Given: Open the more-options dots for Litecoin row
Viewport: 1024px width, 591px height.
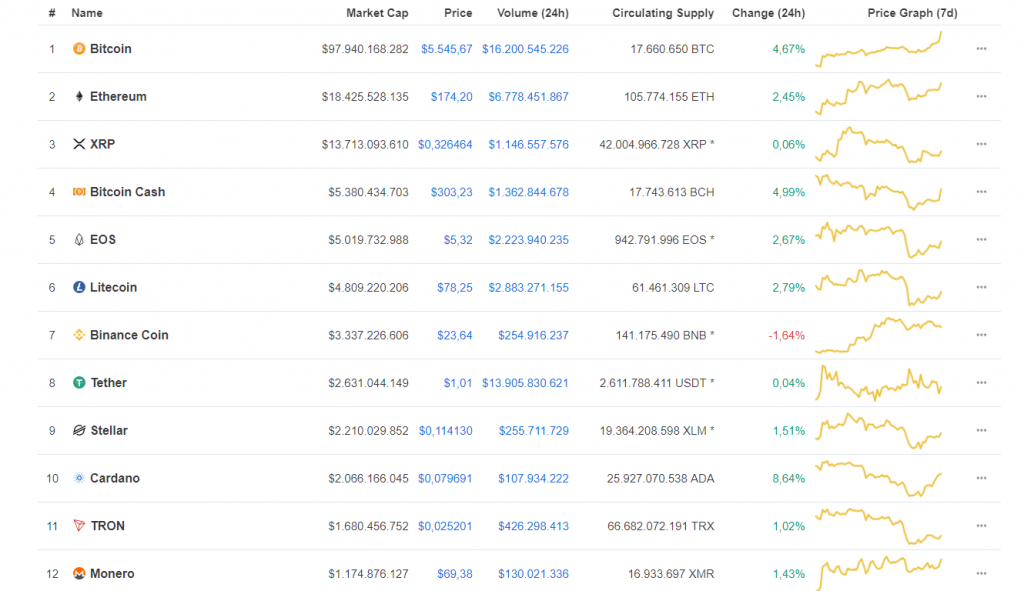Looking at the screenshot, I should (x=982, y=287).
